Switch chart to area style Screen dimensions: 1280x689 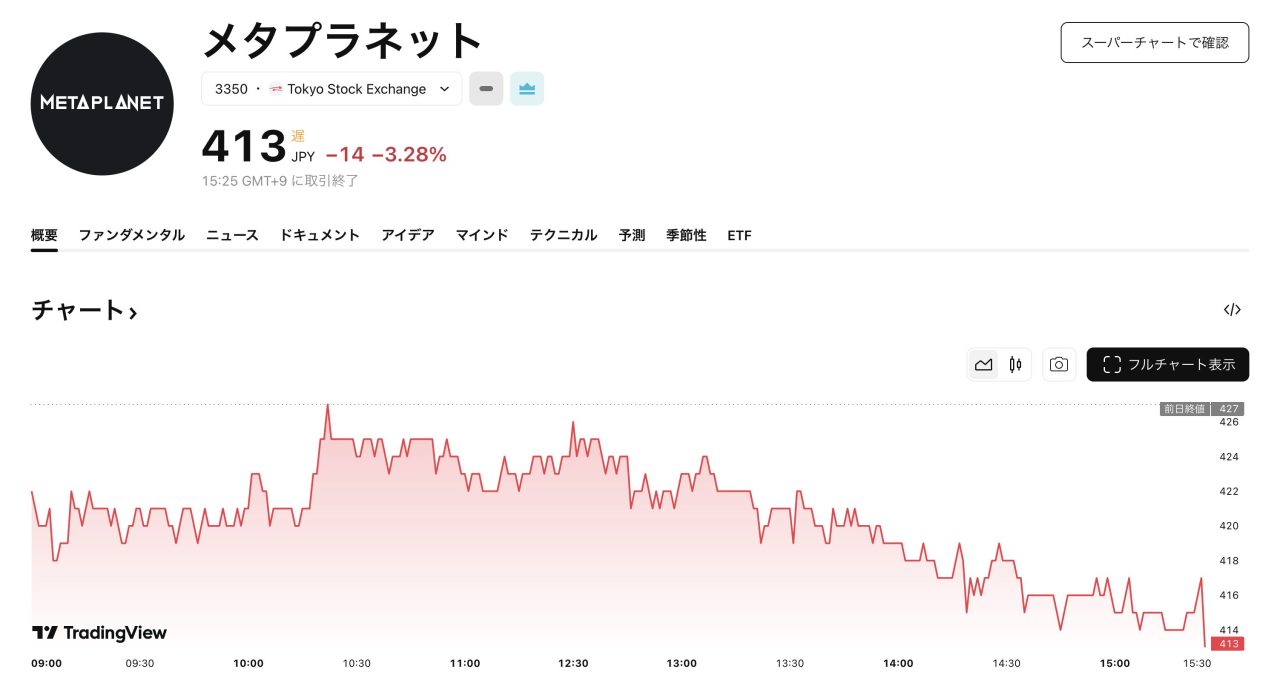point(984,365)
